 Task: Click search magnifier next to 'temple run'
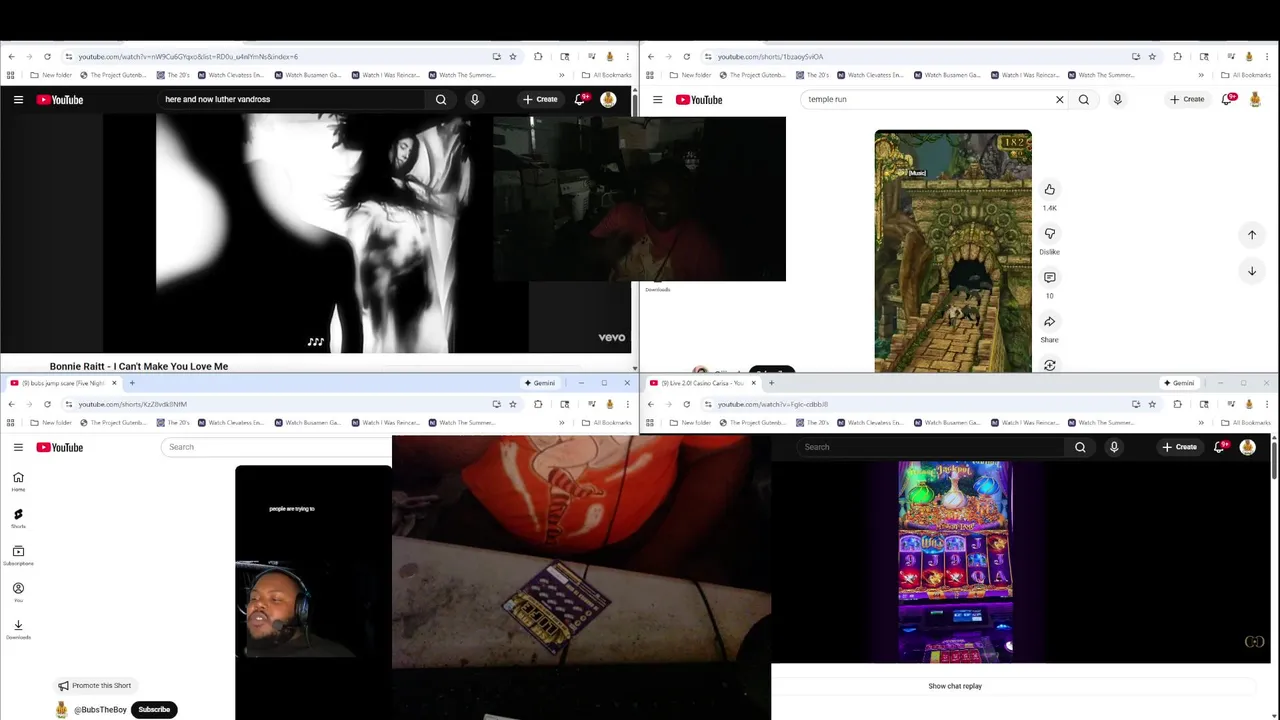click(1084, 99)
